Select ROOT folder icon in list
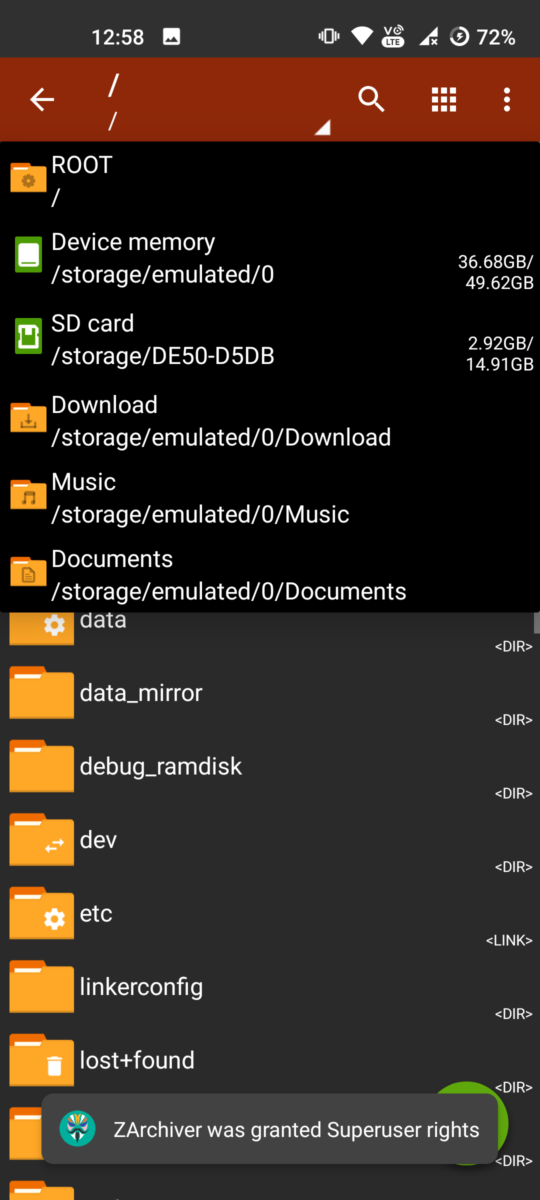The image size is (540, 1200). pos(28,180)
